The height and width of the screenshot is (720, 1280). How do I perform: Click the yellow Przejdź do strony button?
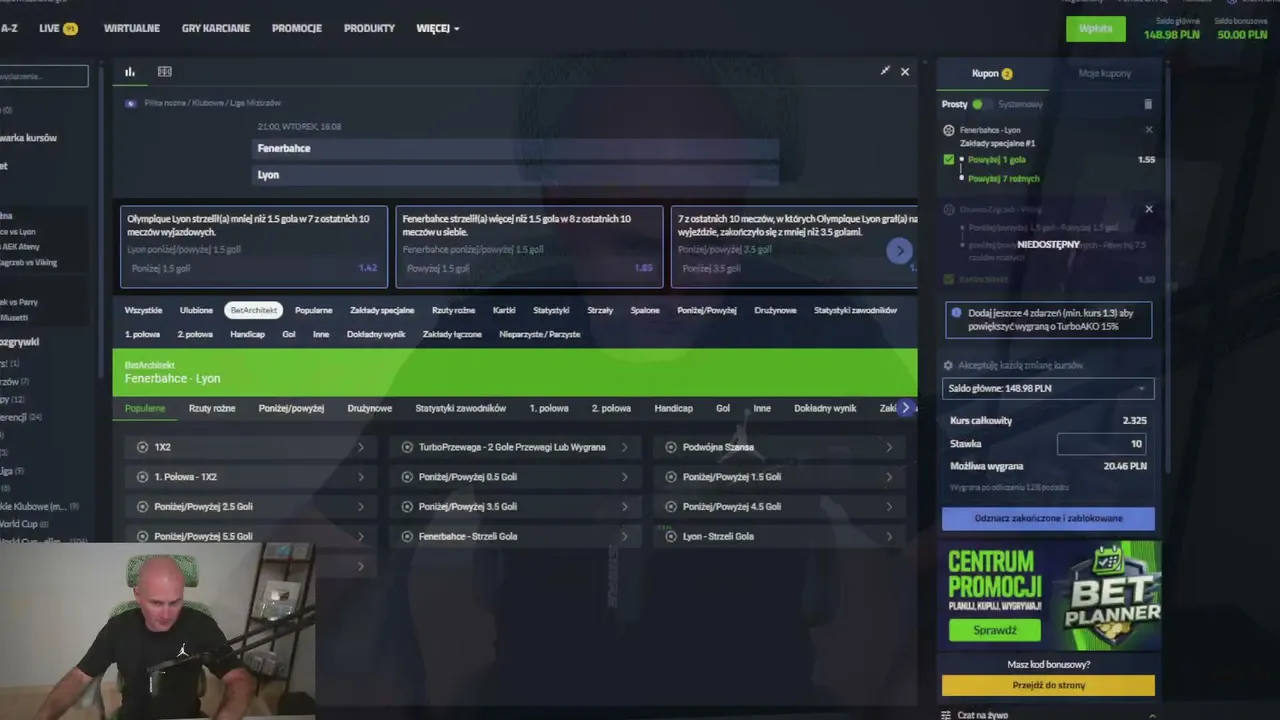pos(1048,685)
